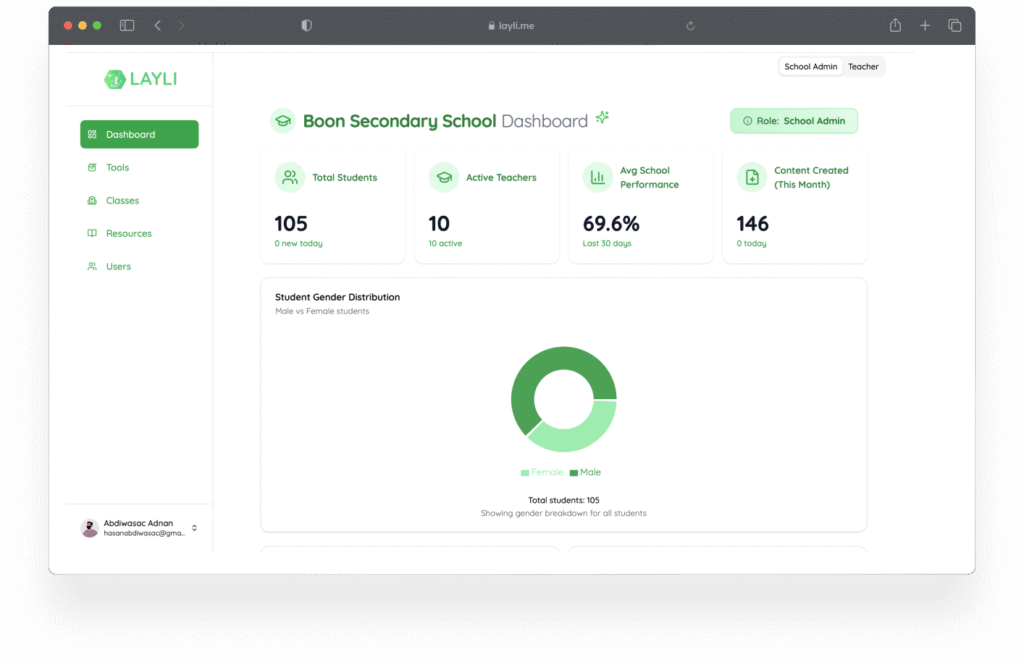Switch to Teacher role view

coord(863,67)
